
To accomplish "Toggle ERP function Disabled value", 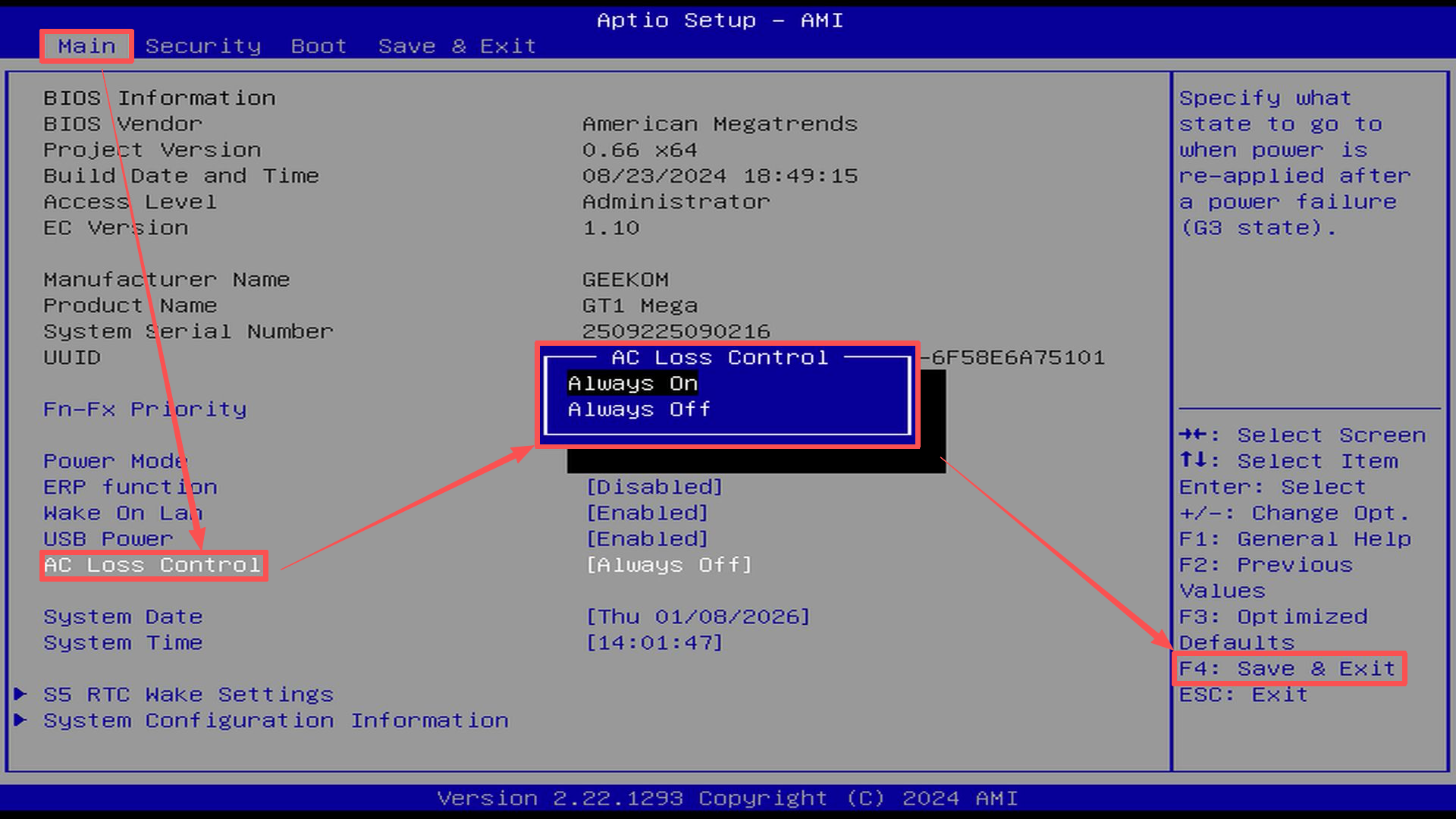I will click(x=654, y=487).
